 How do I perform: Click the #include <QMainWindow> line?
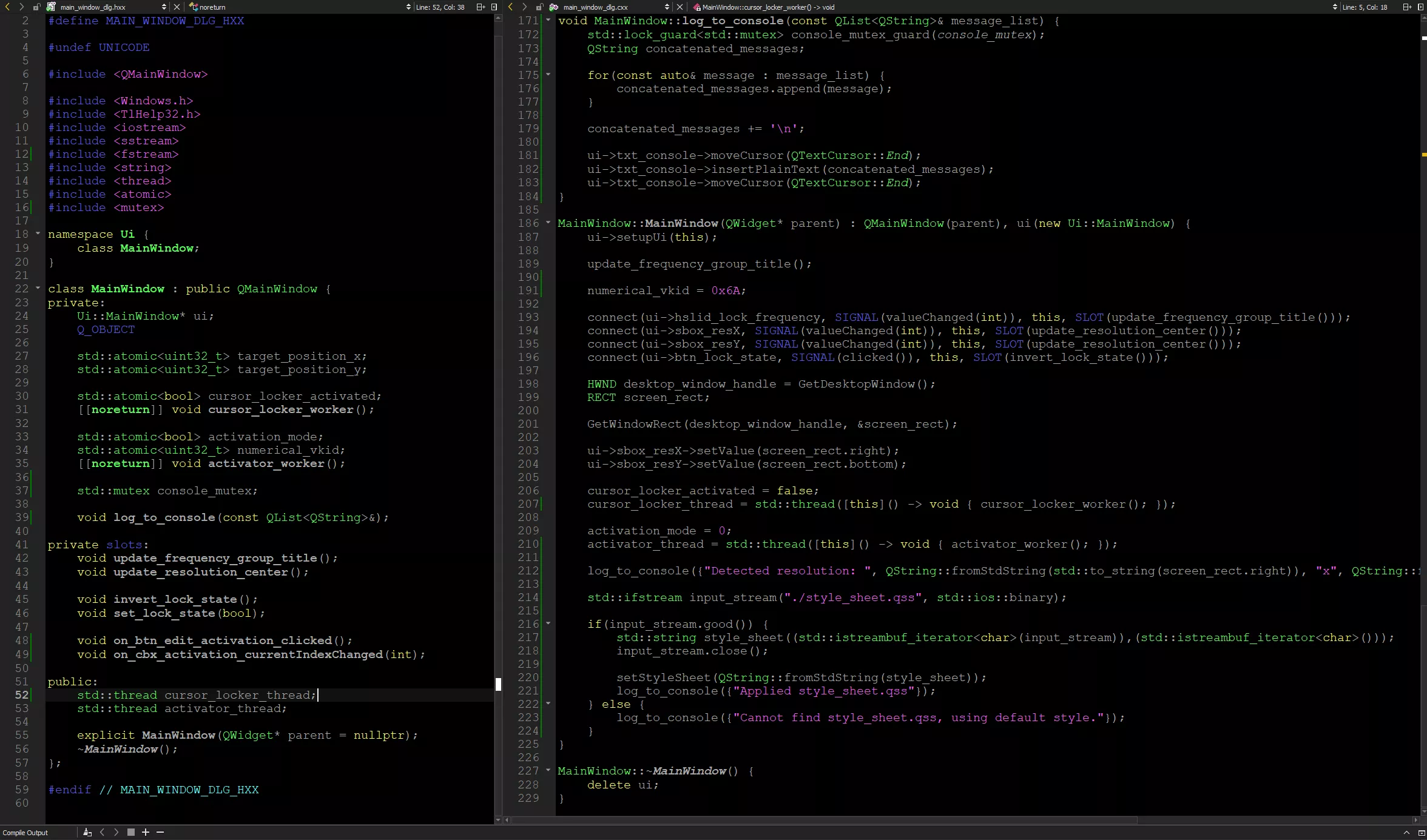pos(128,74)
